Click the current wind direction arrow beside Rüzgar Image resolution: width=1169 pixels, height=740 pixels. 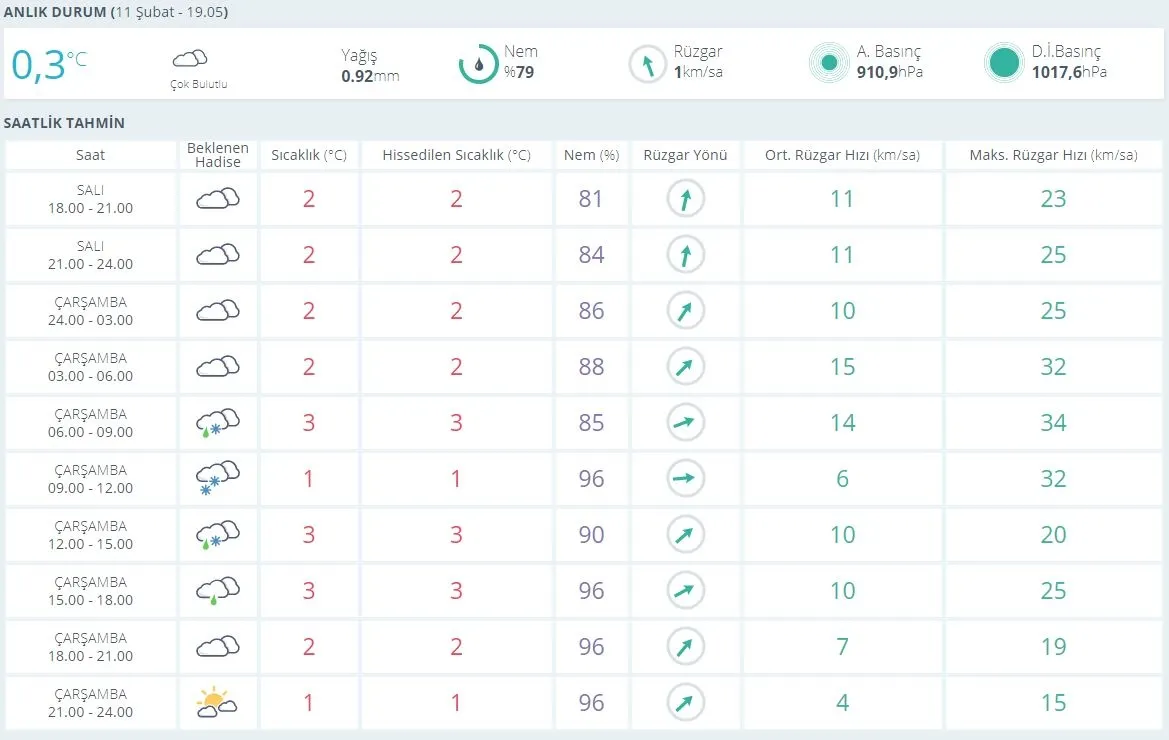pyautogui.click(x=647, y=65)
